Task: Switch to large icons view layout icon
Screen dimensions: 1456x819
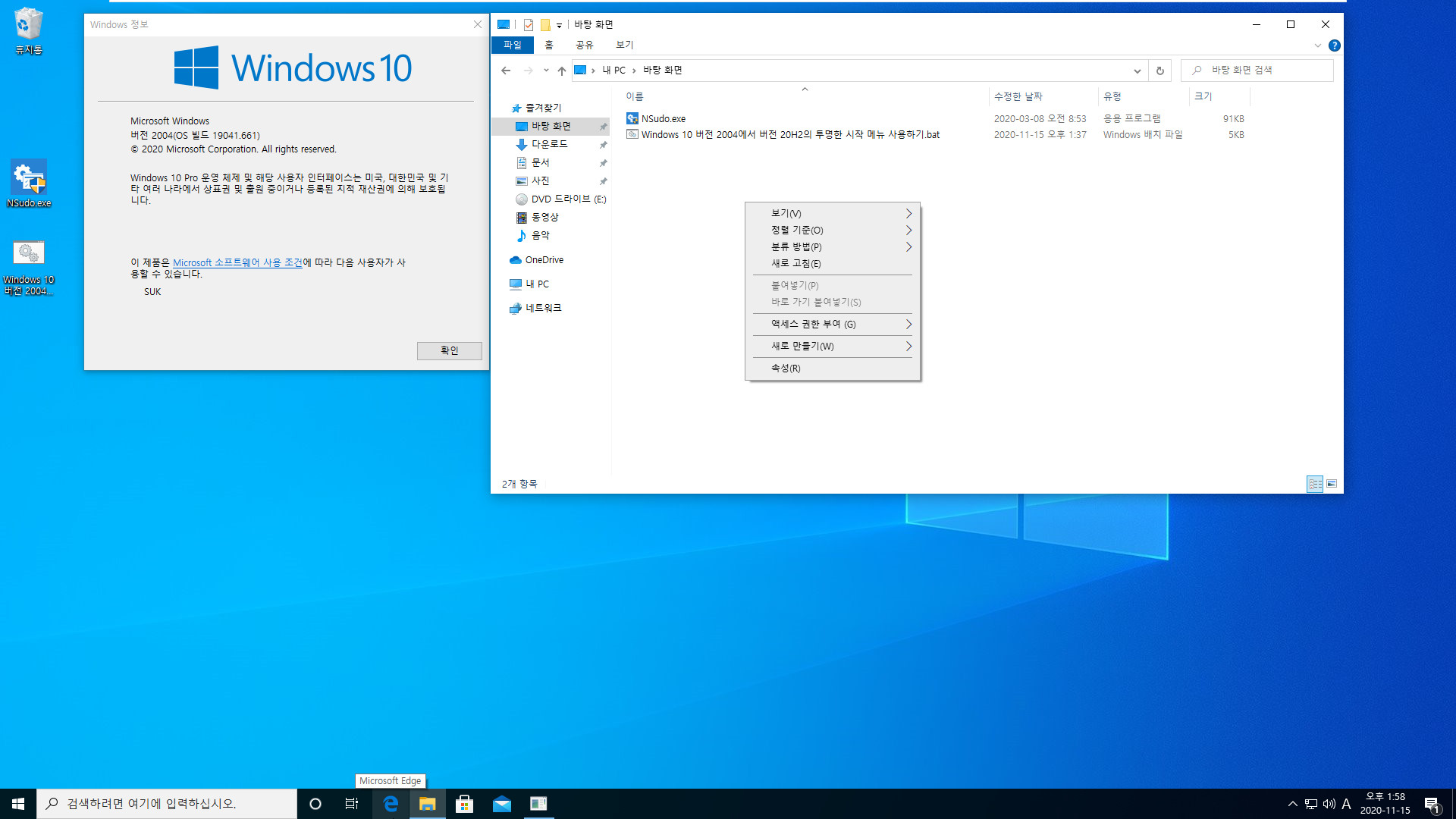Action: [x=1332, y=484]
